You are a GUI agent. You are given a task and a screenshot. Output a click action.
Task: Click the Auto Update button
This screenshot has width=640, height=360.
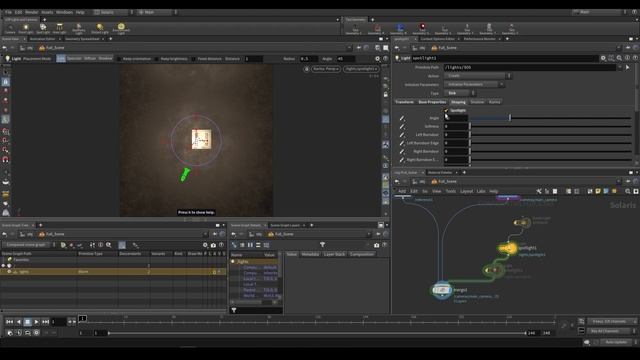click(616, 342)
